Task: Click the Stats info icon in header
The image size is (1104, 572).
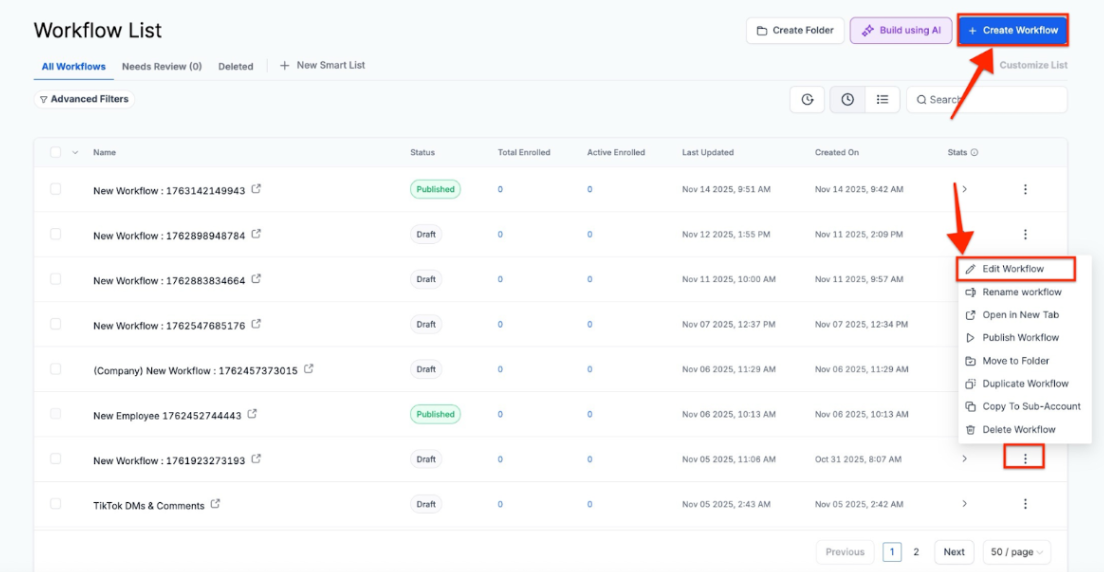Action: [974, 153]
